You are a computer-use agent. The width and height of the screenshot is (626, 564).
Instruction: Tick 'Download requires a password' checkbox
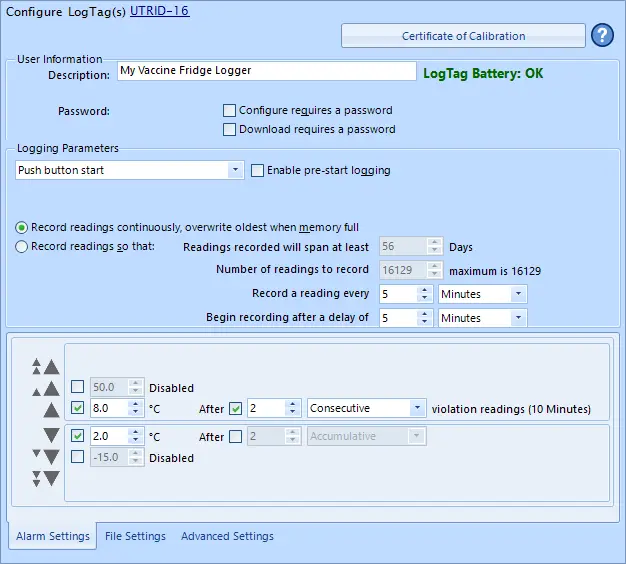[230, 129]
